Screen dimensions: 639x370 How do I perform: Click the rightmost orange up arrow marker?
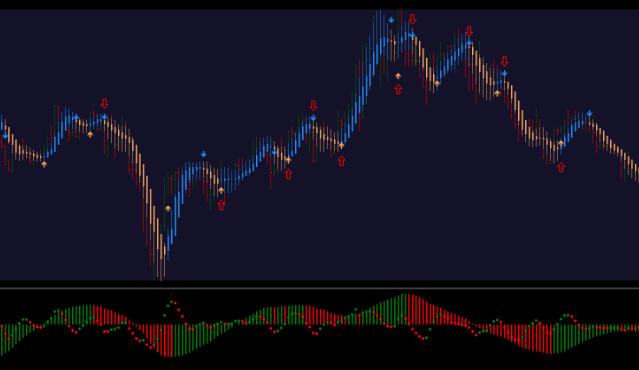(561, 143)
